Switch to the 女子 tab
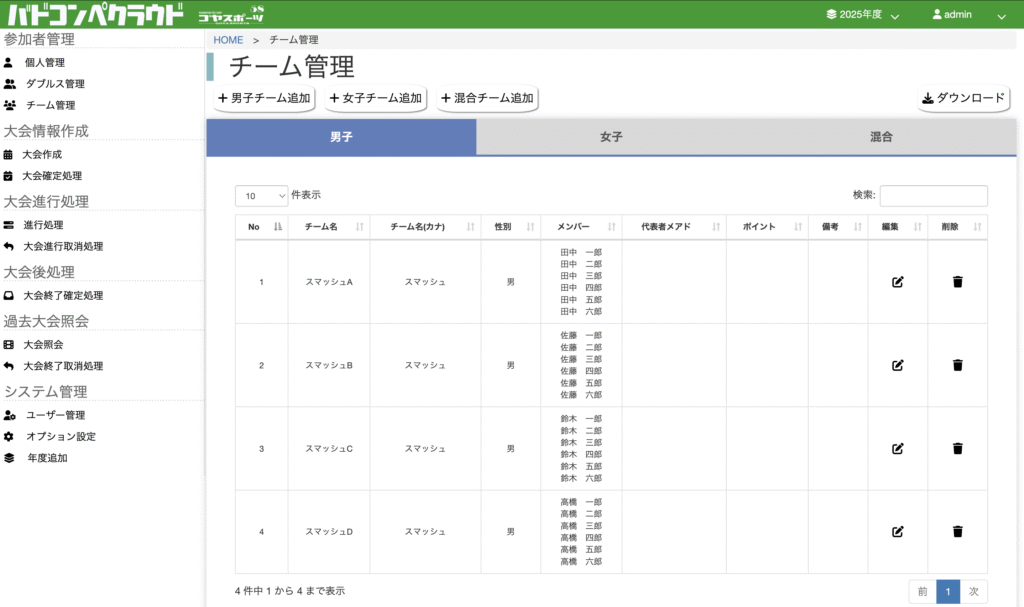This screenshot has width=1024, height=607. click(611, 137)
